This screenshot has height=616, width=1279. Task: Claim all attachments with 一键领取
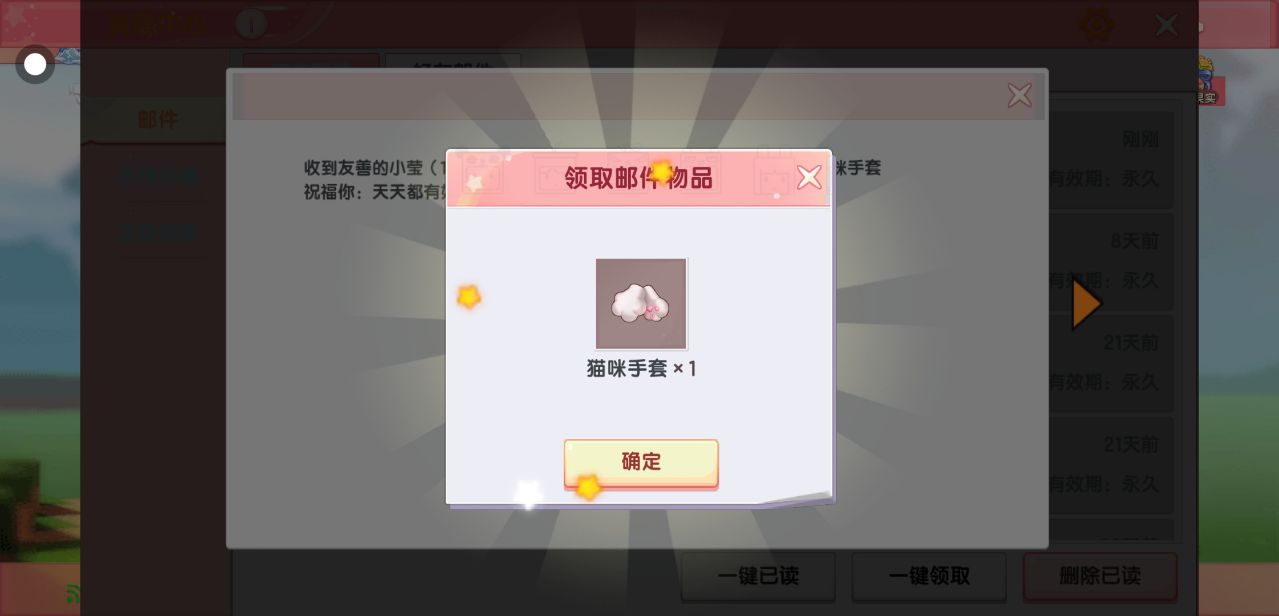[929, 577]
